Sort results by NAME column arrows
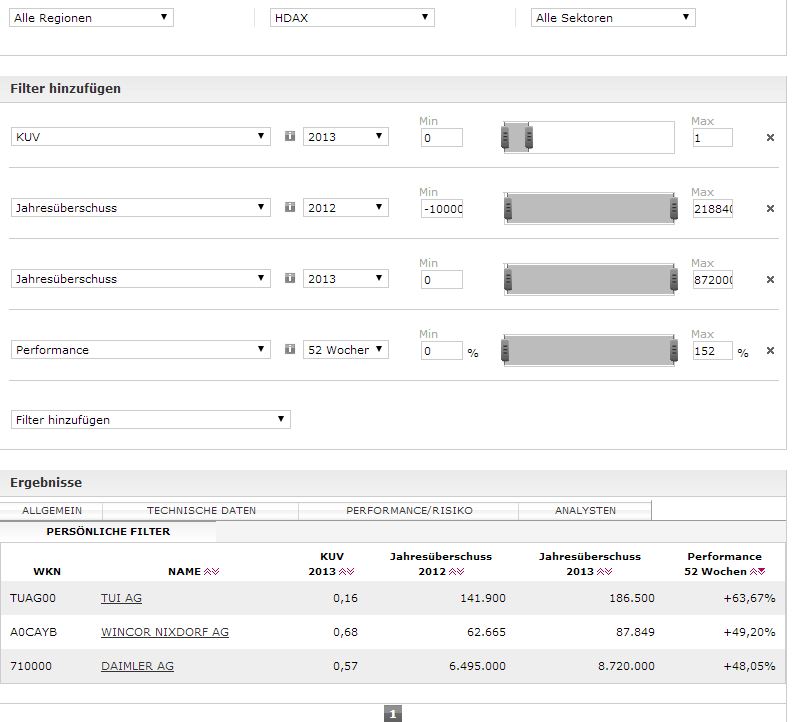This screenshot has height=722, width=793. pos(211,572)
